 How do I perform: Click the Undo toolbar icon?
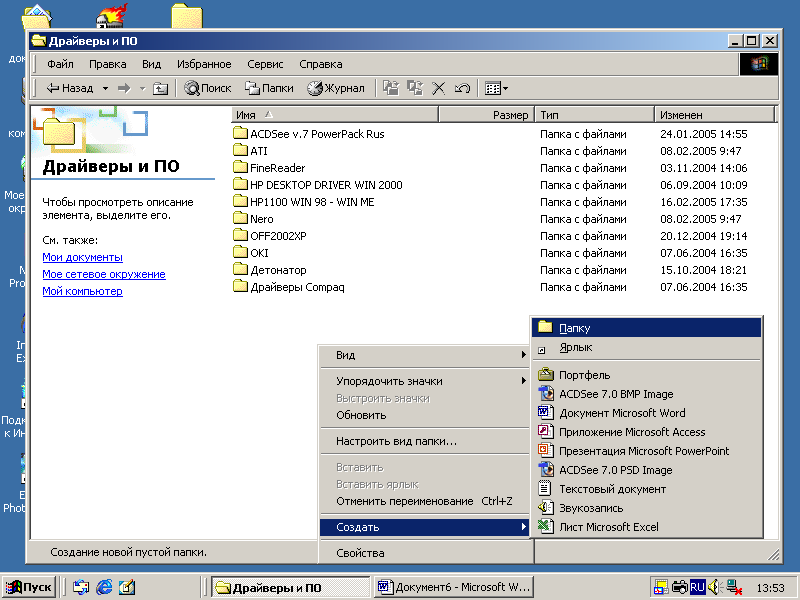coord(462,88)
